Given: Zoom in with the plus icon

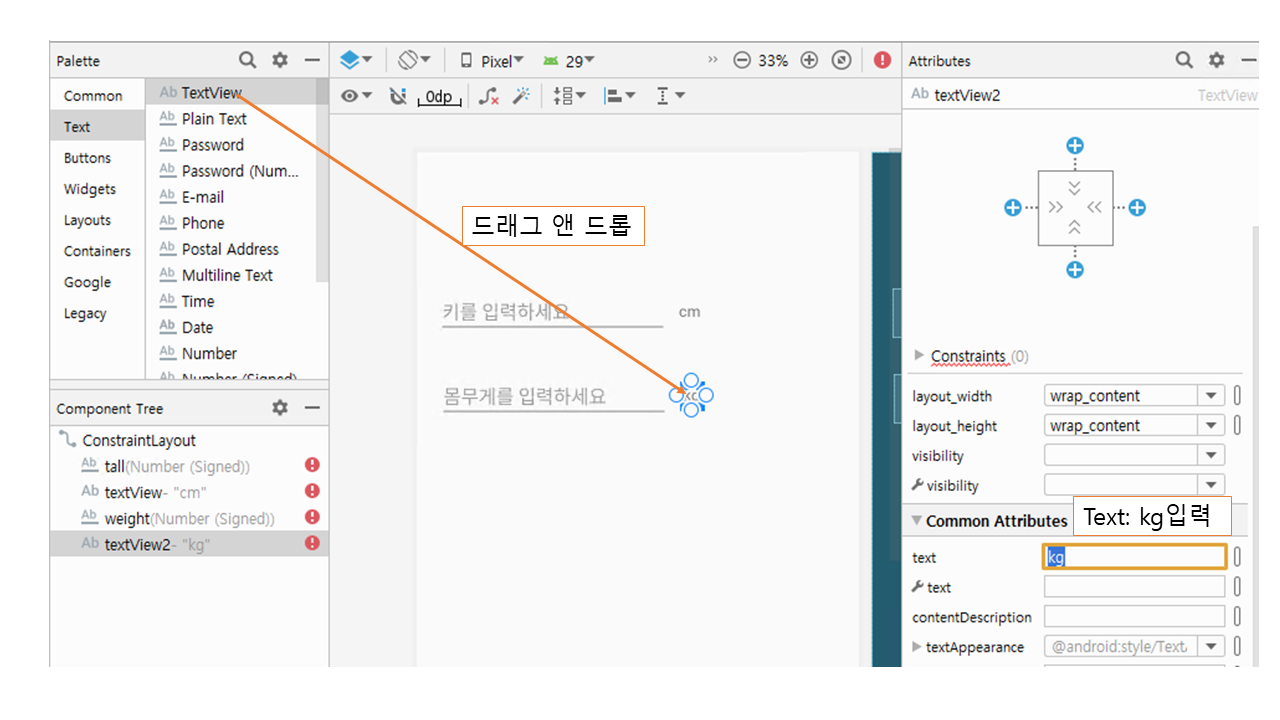Looking at the screenshot, I should pos(809,60).
